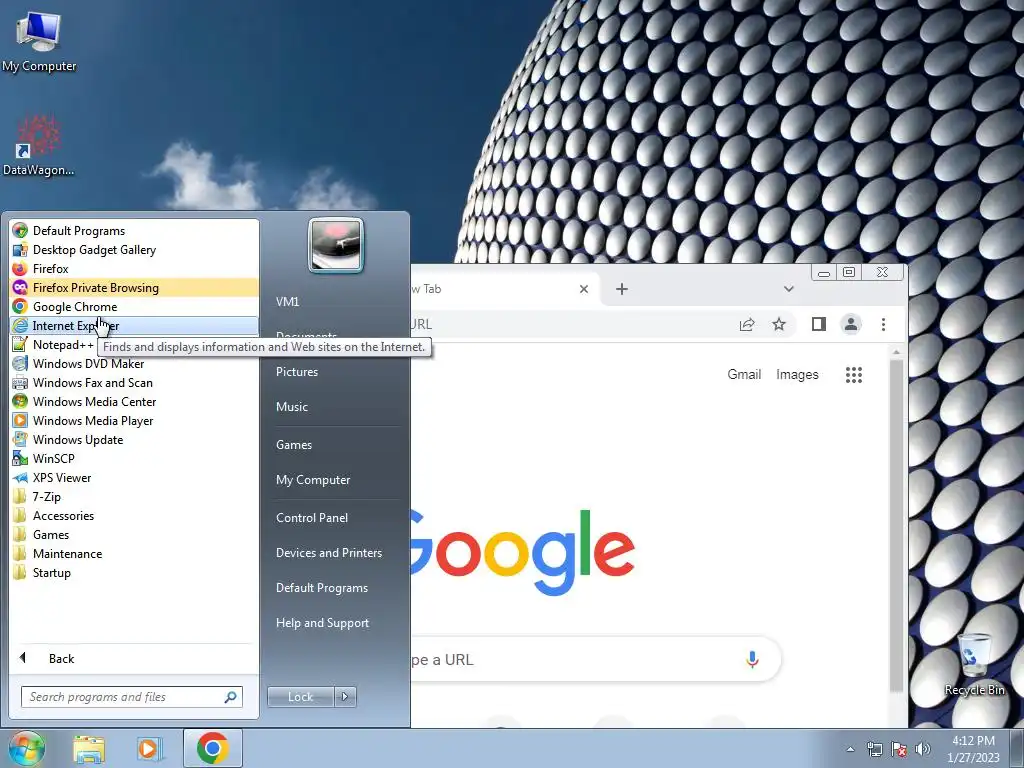Open the Chrome profile avatar
Viewport: 1024px width, 768px height.
click(x=851, y=324)
